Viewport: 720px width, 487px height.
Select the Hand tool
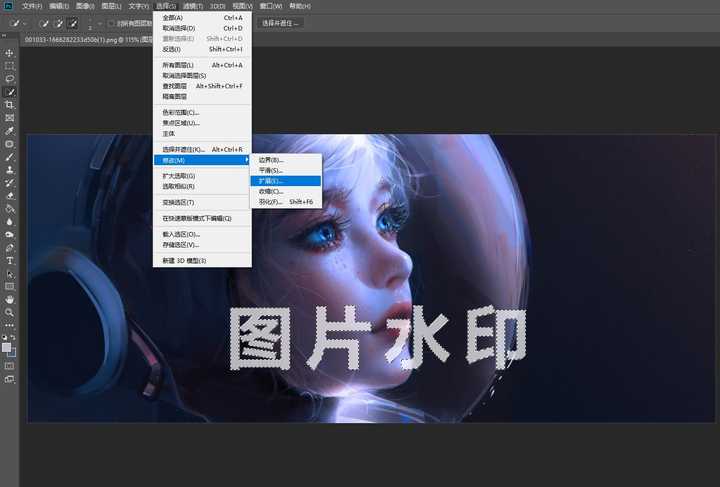(x=9, y=299)
